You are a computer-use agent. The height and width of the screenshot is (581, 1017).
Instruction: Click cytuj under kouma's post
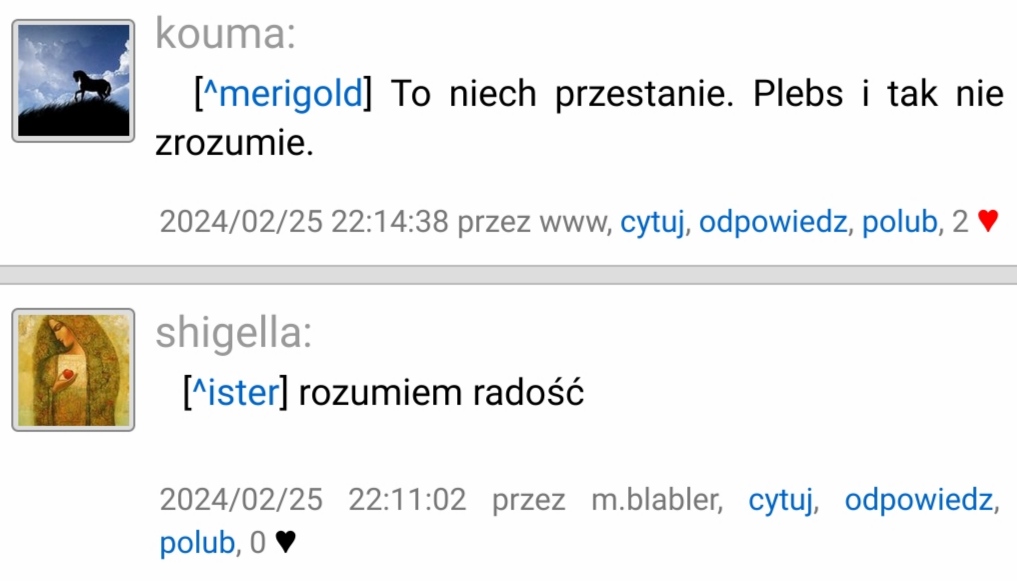point(652,222)
